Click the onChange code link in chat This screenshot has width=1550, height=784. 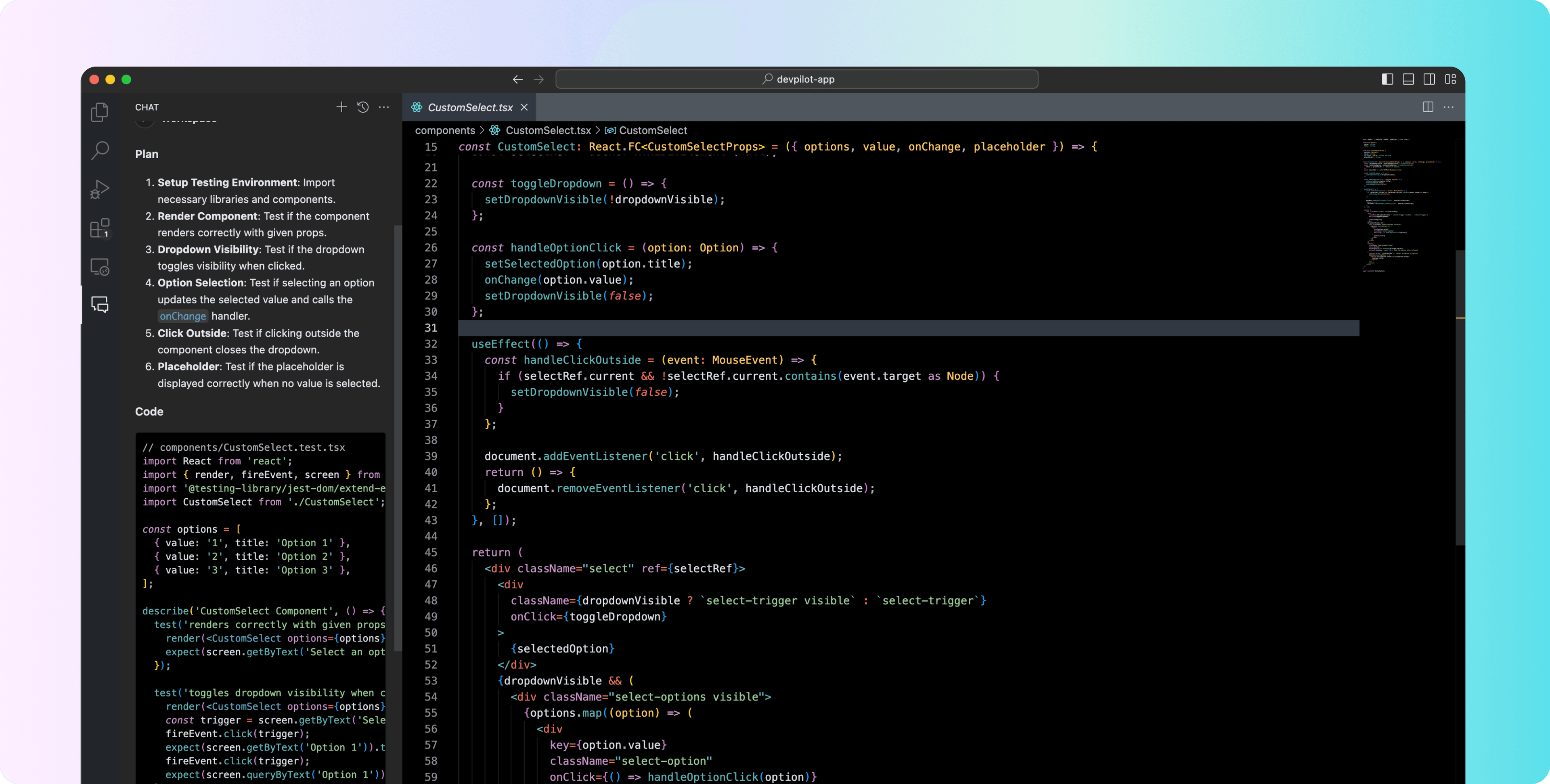pyautogui.click(x=182, y=316)
